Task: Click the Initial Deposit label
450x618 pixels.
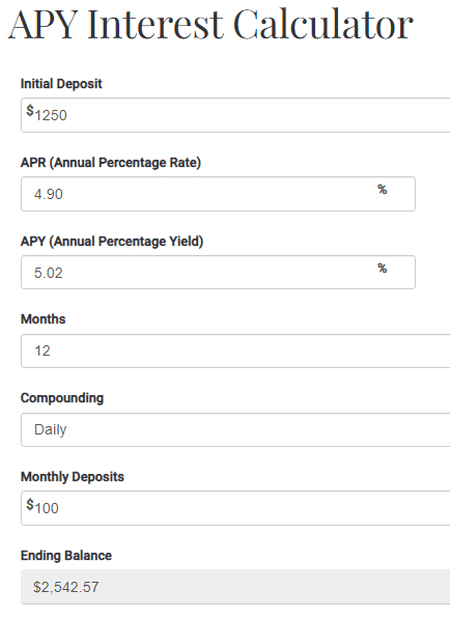Action: tap(61, 84)
